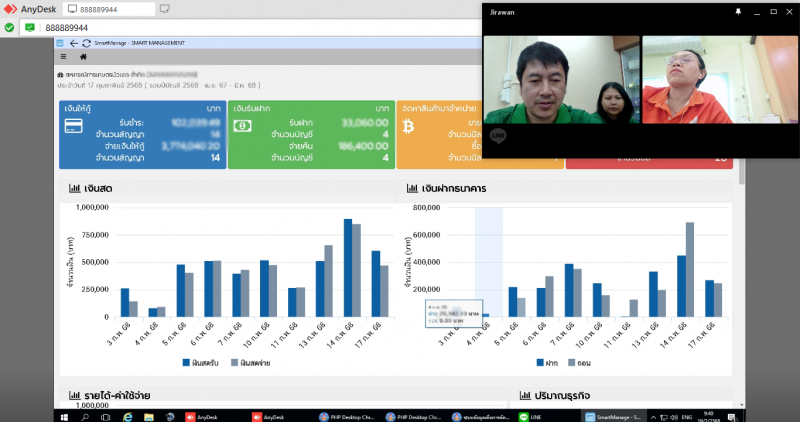
Task: Open taskbar search magnifier
Action: 85,417
